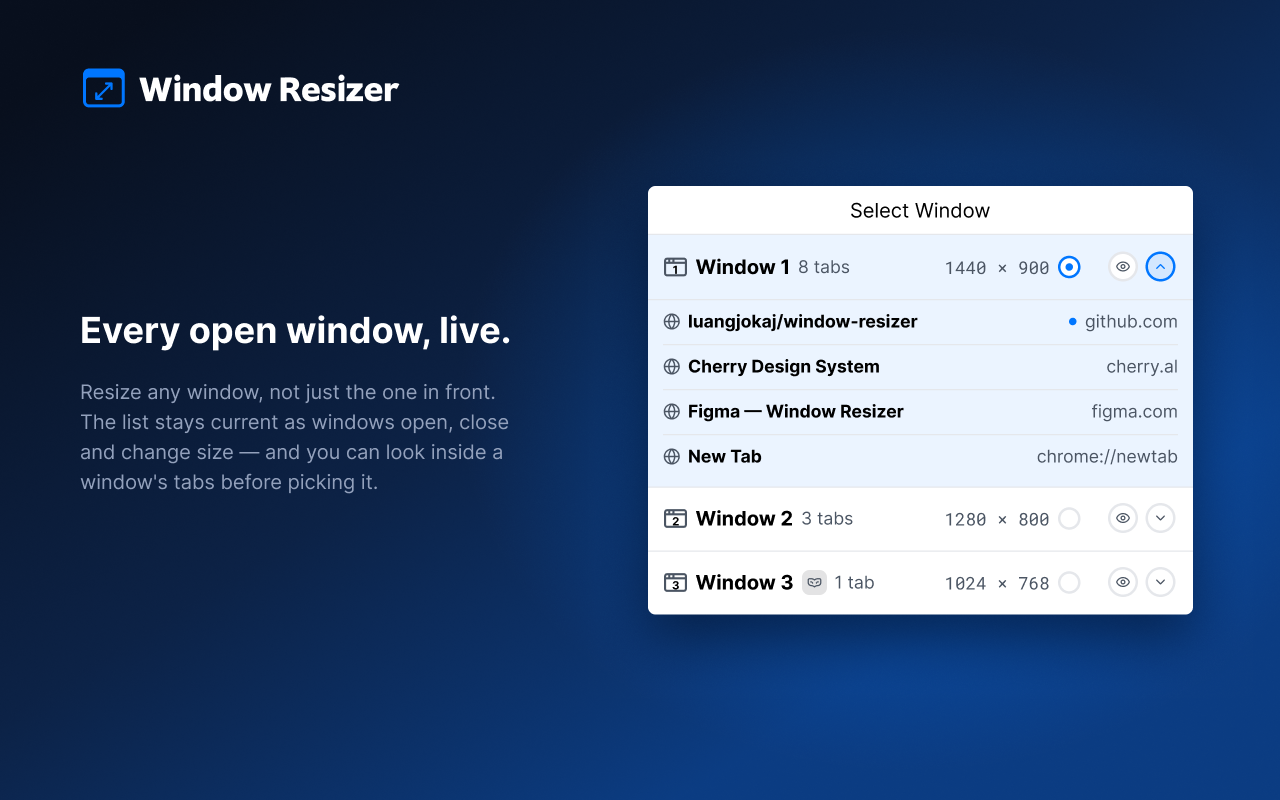Click the globe icon beside New Tab
1280x800 pixels.
click(672, 457)
